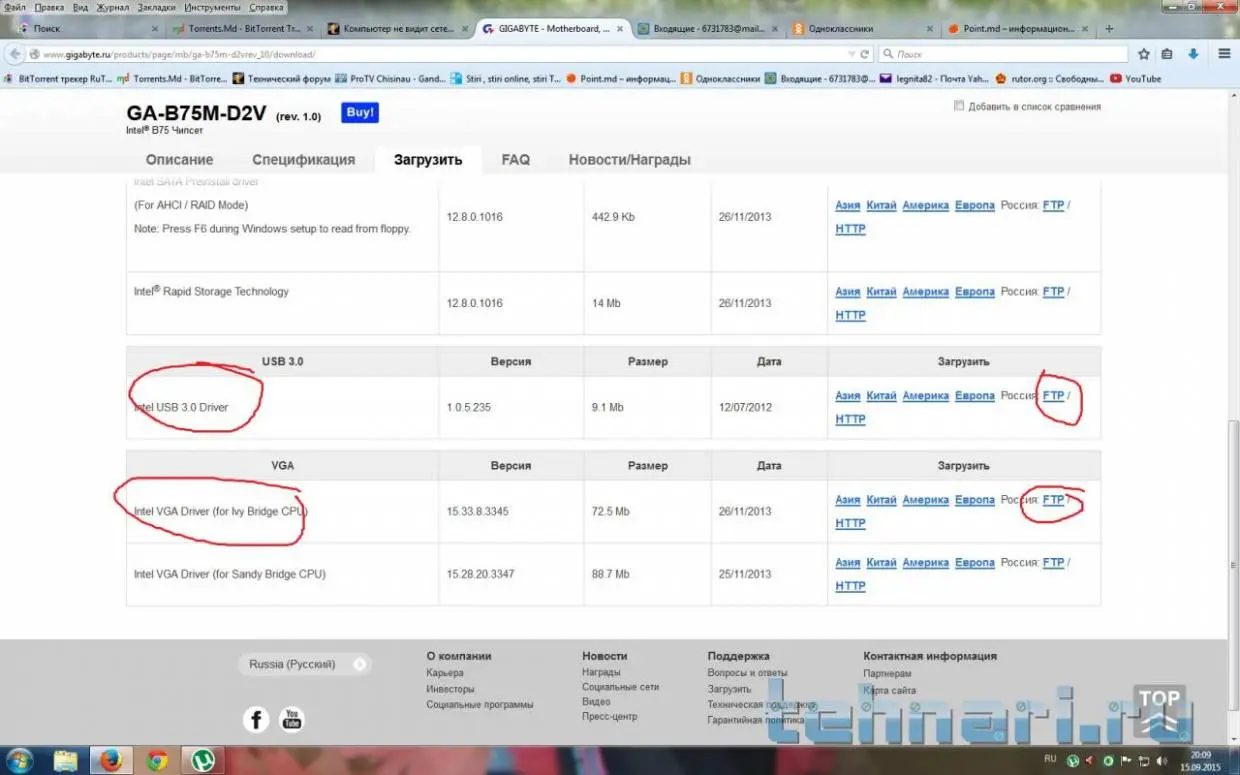Open a new tab with the plus icon

[1109, 29]
